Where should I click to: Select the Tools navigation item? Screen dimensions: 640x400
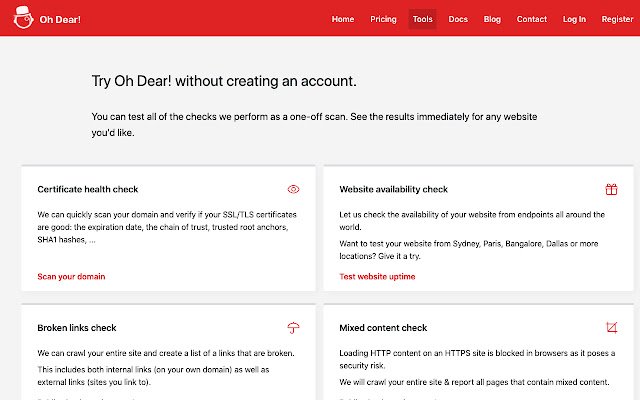(x=422, y=19)
